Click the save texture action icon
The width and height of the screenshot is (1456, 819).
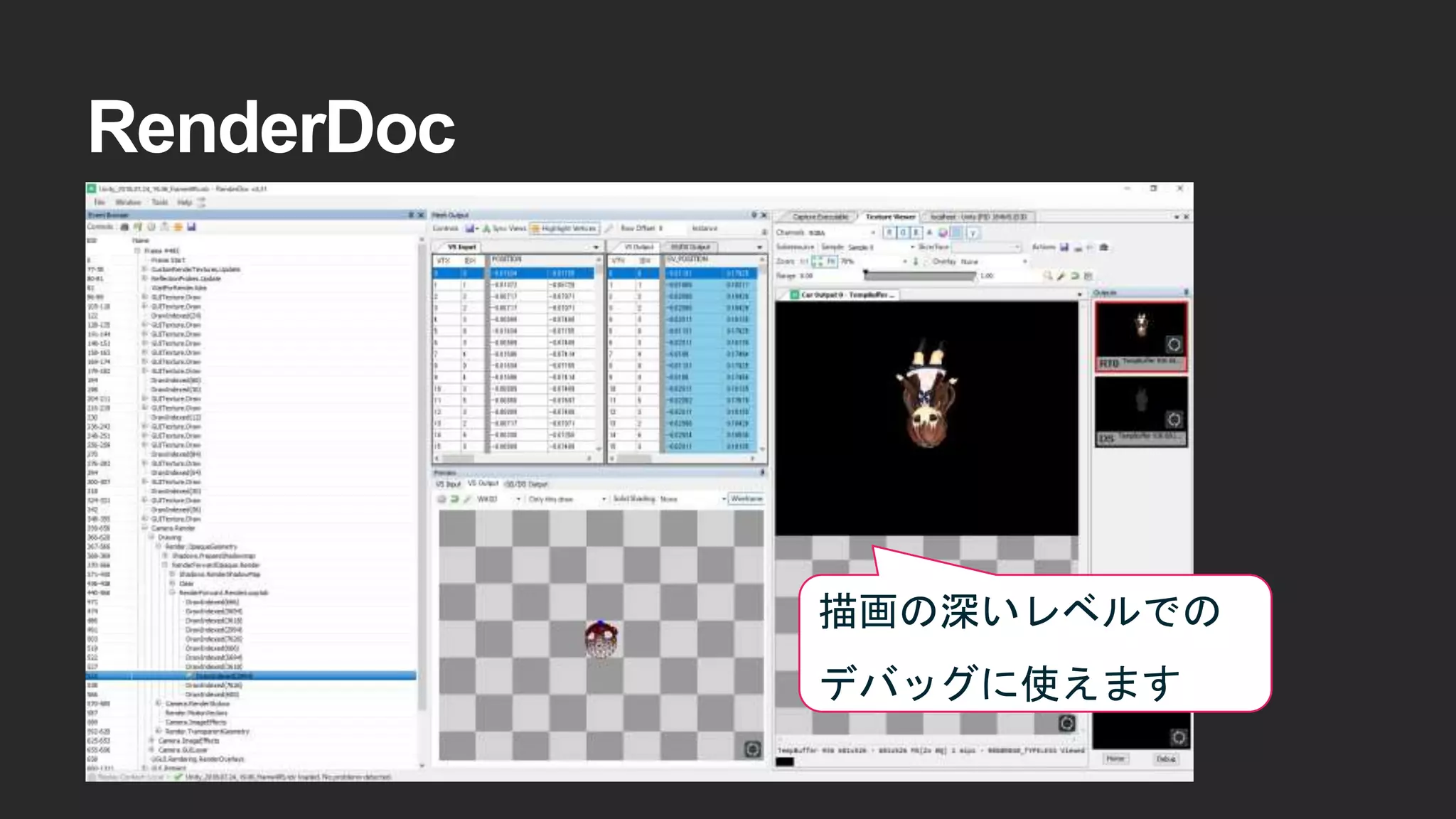[1064, 247]
